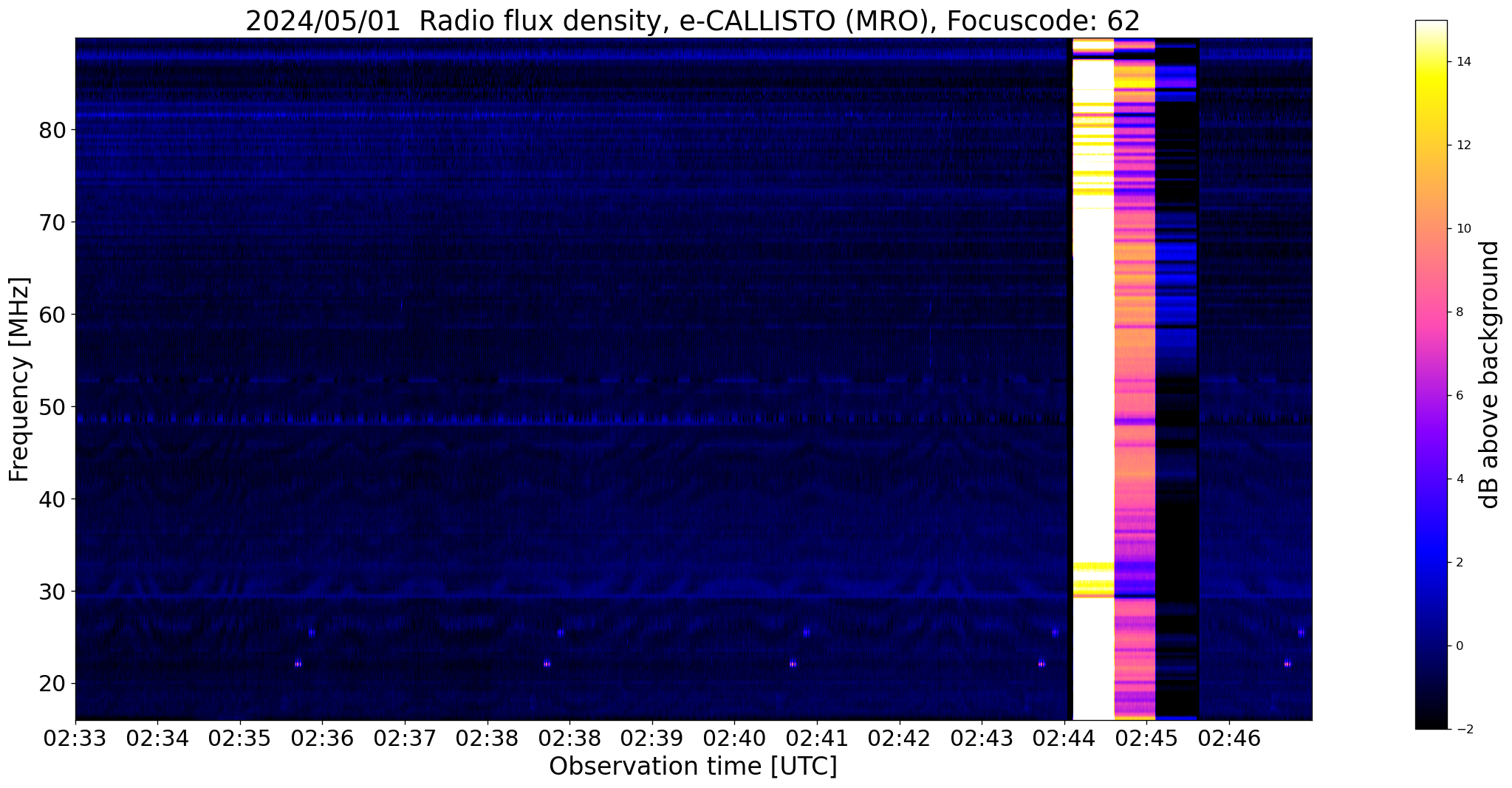The height and width of the screenshot is (788, 1512).
Task: Click the 'Observation time [UTC]' x-axis label
Action: [x=693, y=766]
